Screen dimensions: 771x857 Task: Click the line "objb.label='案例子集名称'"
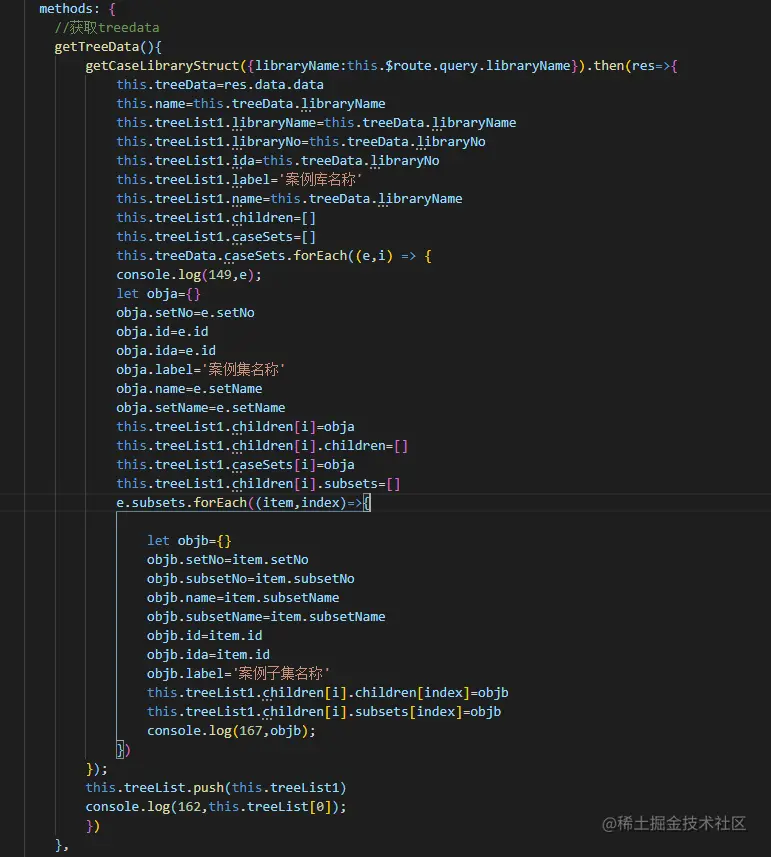tap(238, 673)
